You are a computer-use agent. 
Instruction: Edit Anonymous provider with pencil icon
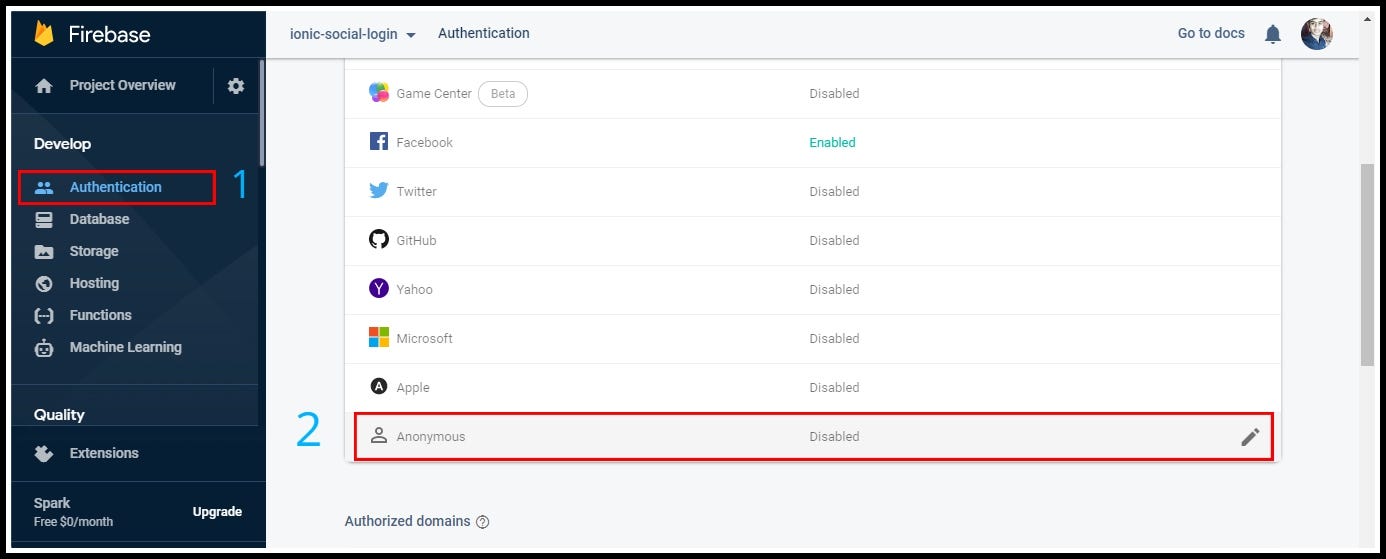[1250, 437]
